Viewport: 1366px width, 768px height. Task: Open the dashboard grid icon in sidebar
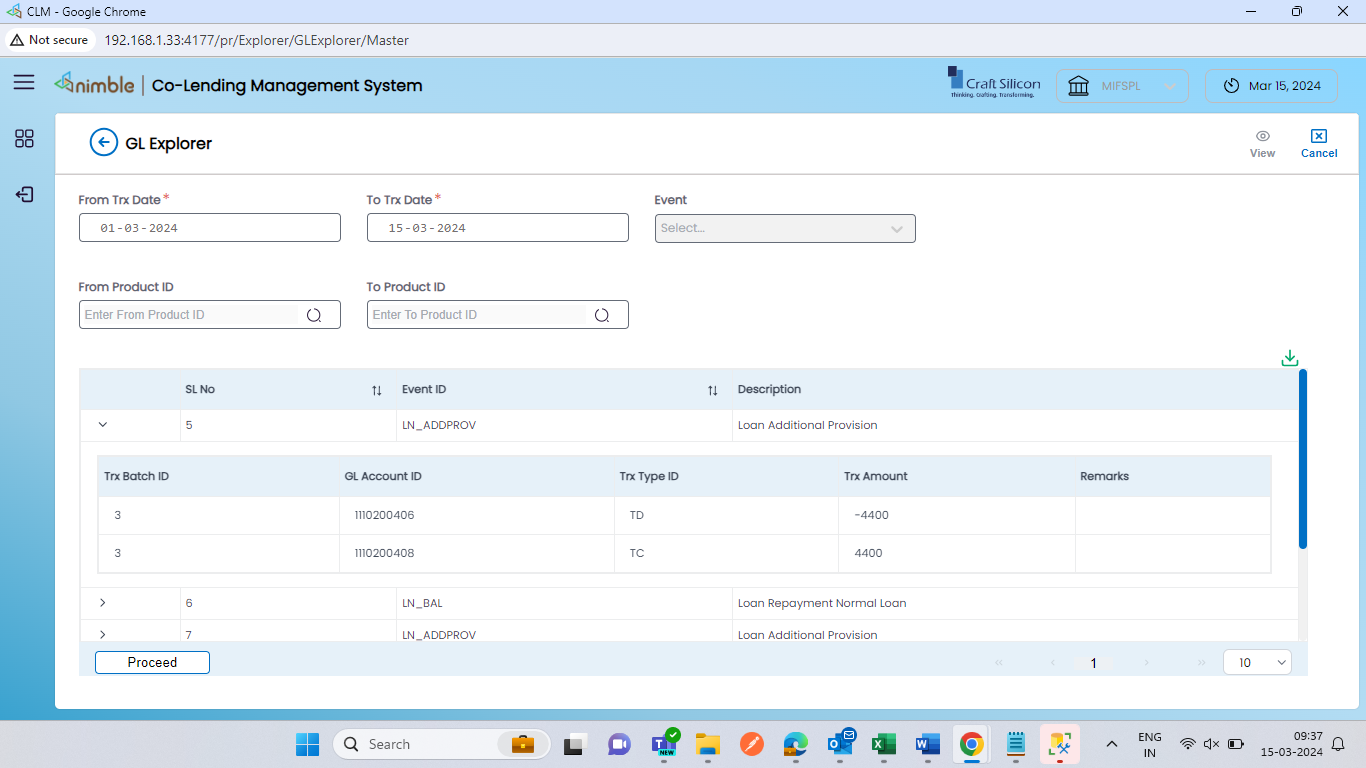24,139
